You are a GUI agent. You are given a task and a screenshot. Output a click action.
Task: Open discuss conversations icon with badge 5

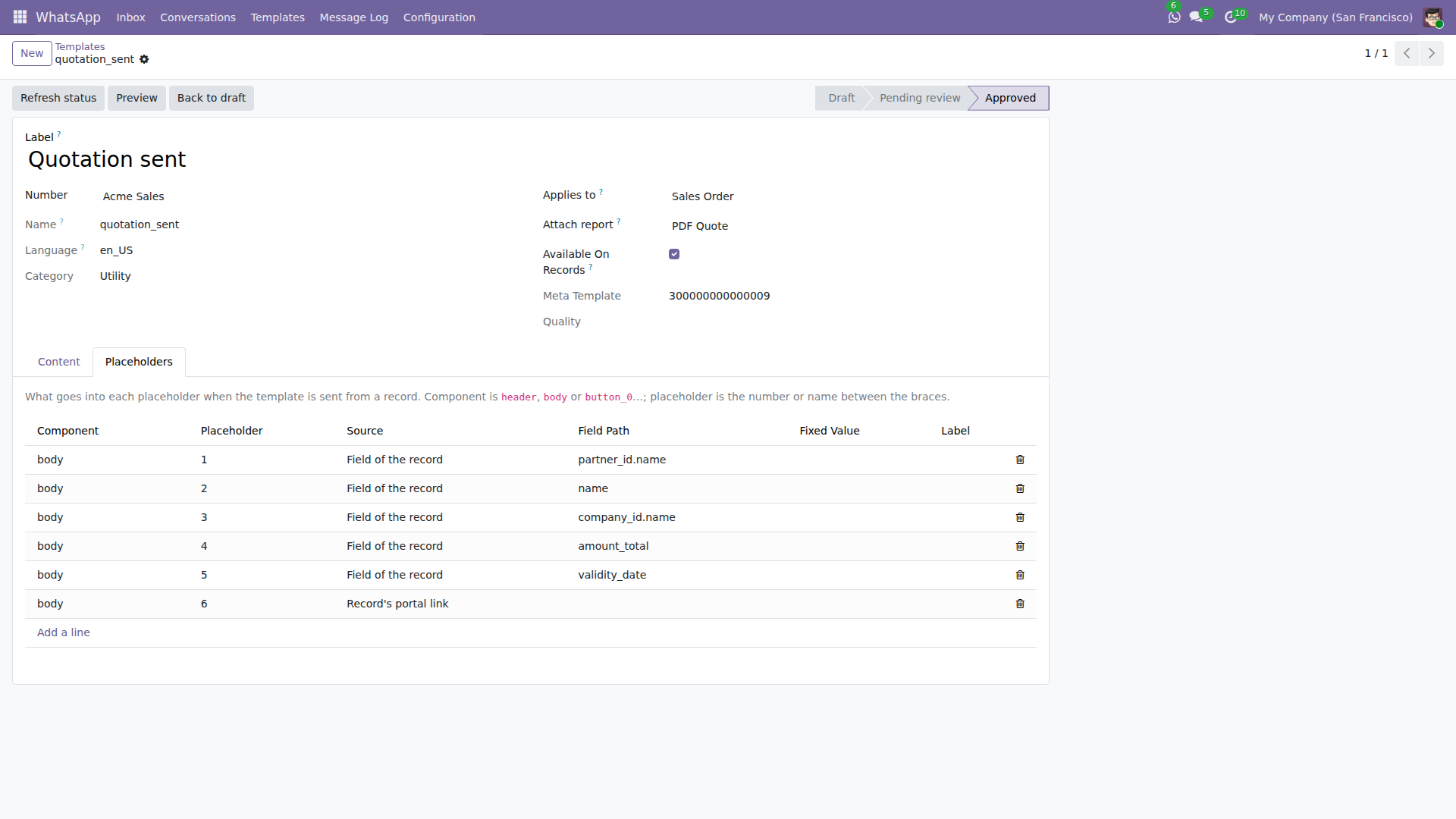click(x=1197, y=17)
